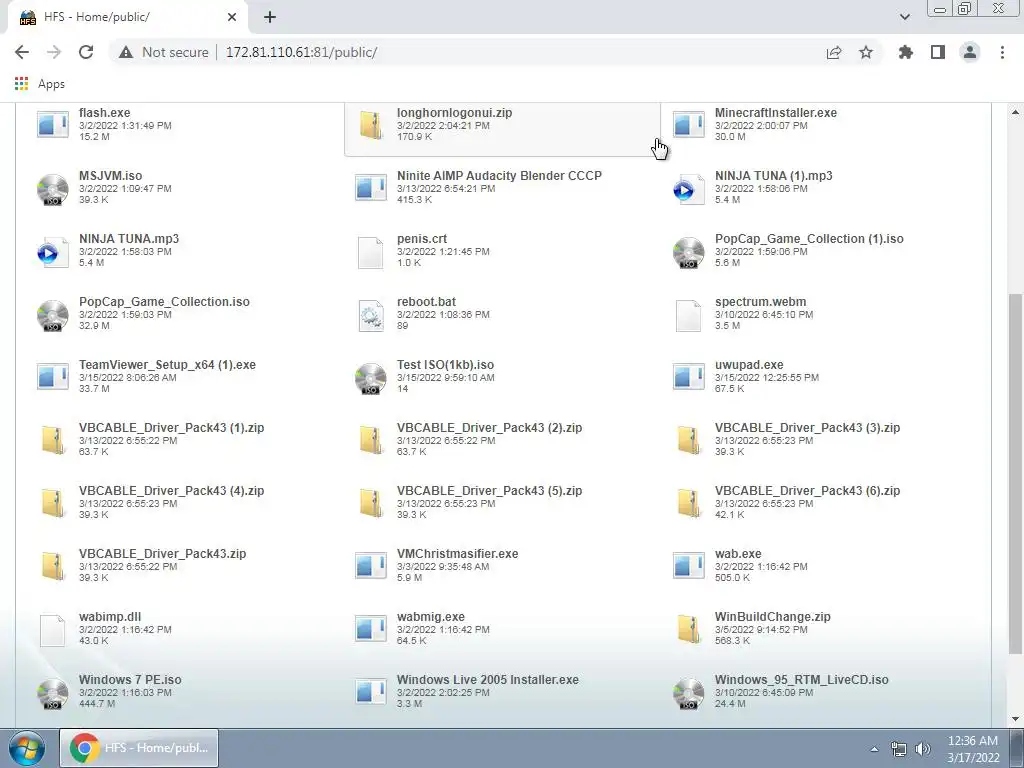This screenshot has width=1024, height=768.
Task: Click the Windows 7 PE.iso disc icon
Action: click(x=52, y=692)
